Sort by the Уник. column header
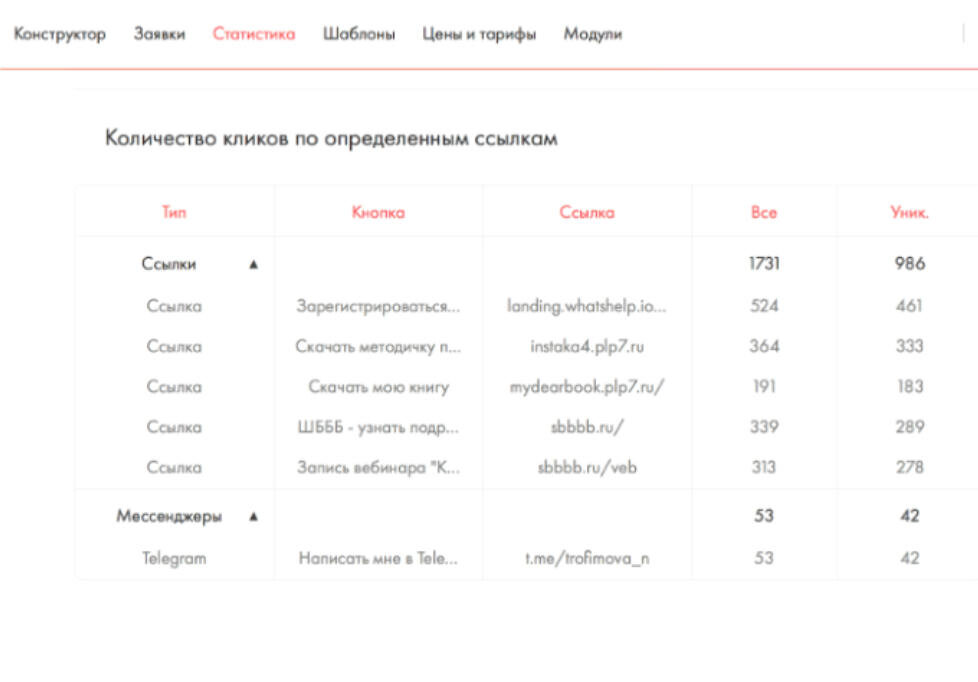Viewport: 978px width, 682px height. (909, 211)
